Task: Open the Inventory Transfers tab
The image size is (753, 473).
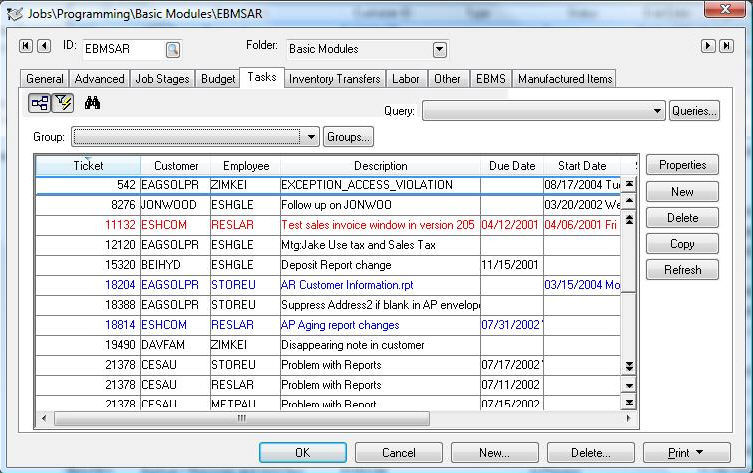Action: click(x=334, y=78)
